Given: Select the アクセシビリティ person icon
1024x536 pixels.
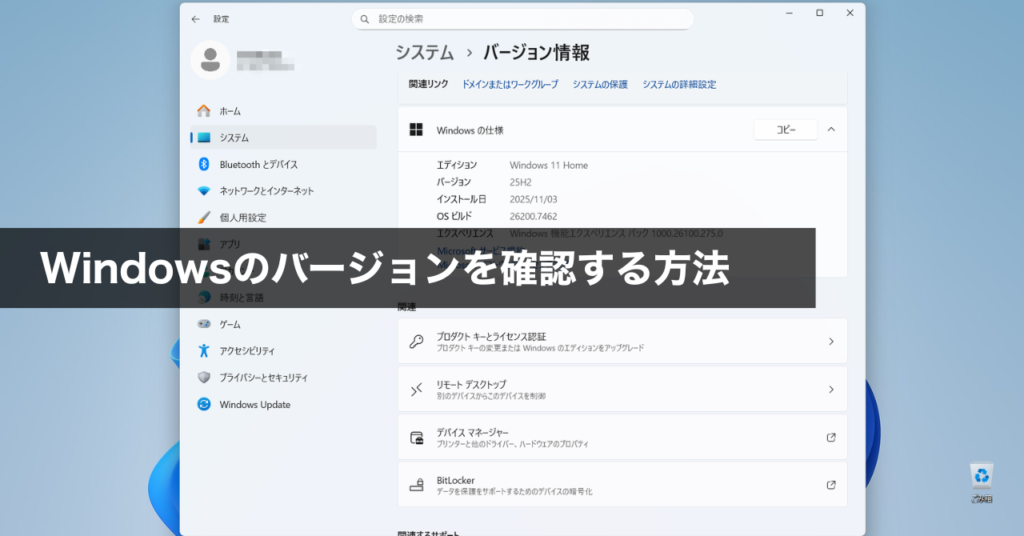Looking at the screenshot, I should 204,351.
